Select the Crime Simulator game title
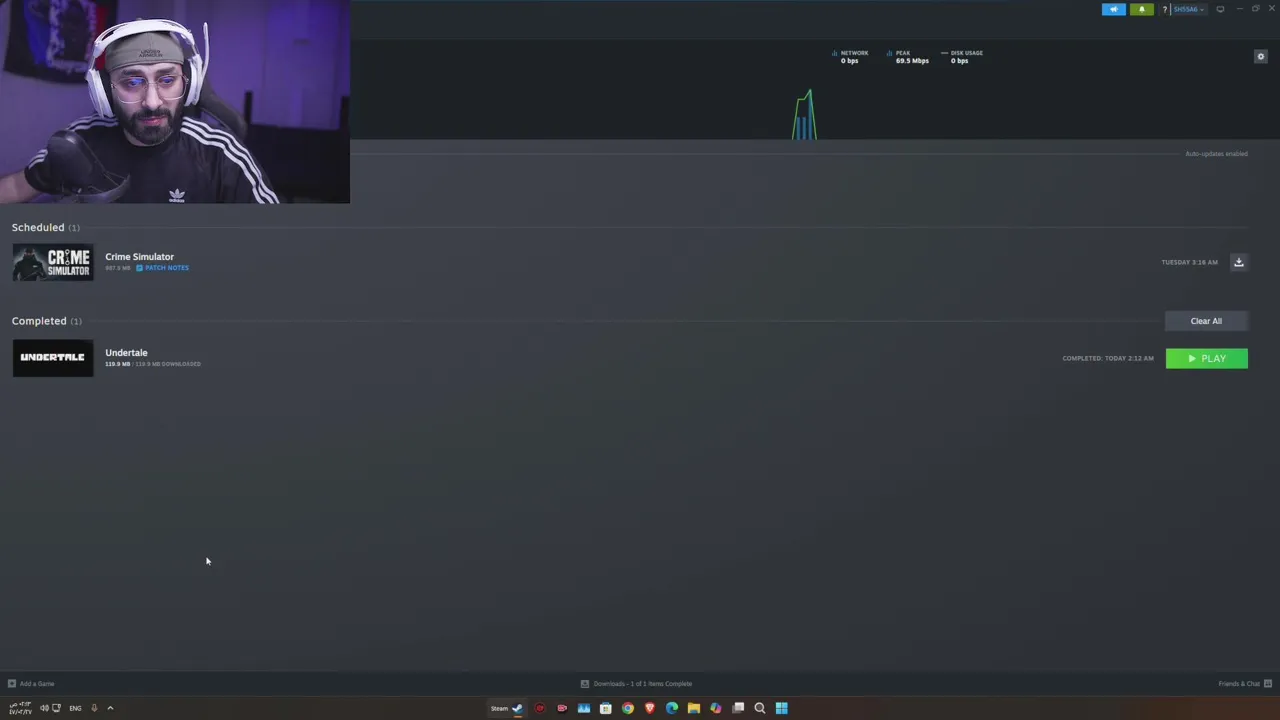Image resolution: width=1280 pixels, height=720 pixels. 139,257
